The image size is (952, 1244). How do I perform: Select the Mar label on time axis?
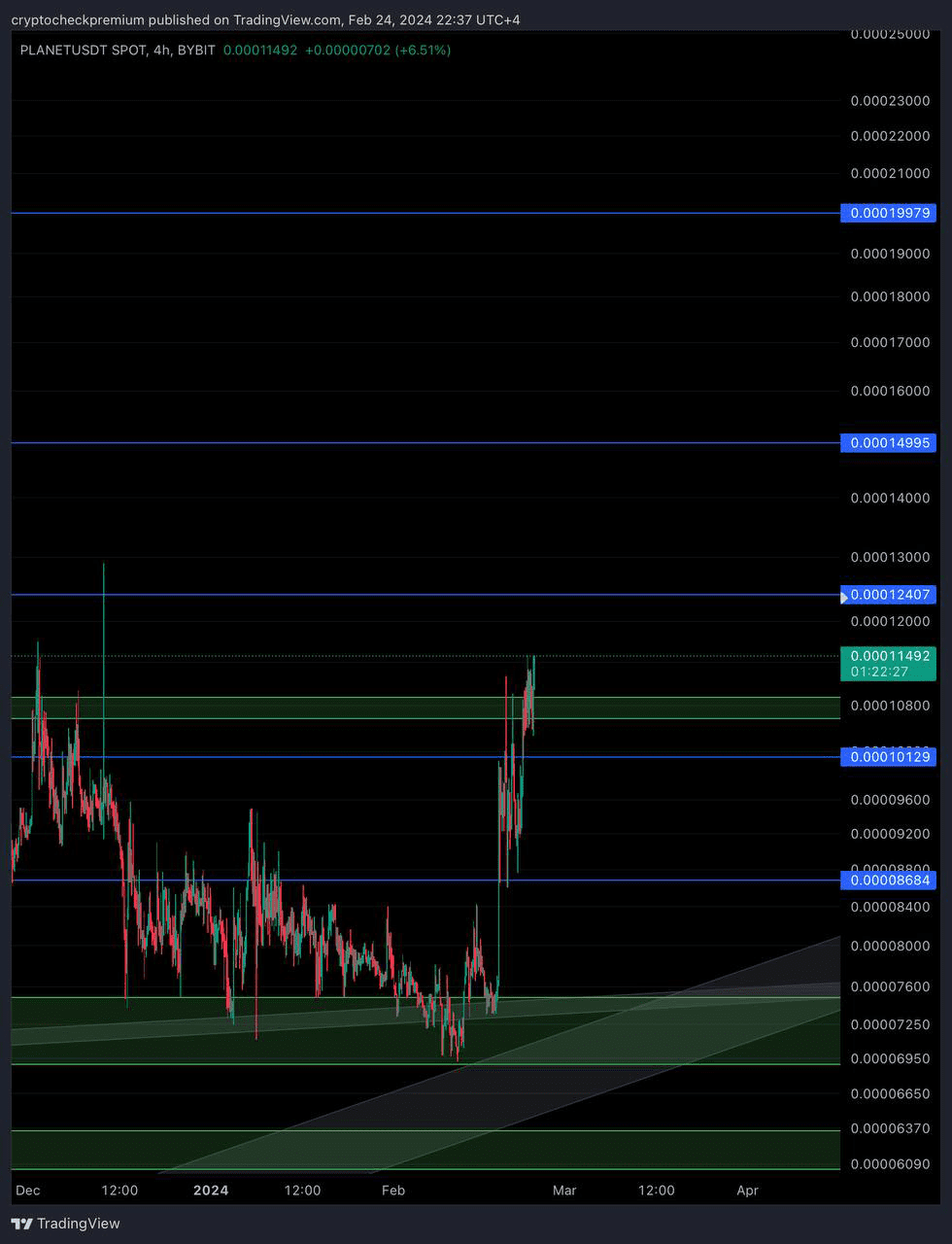(x=563, y=1191)
